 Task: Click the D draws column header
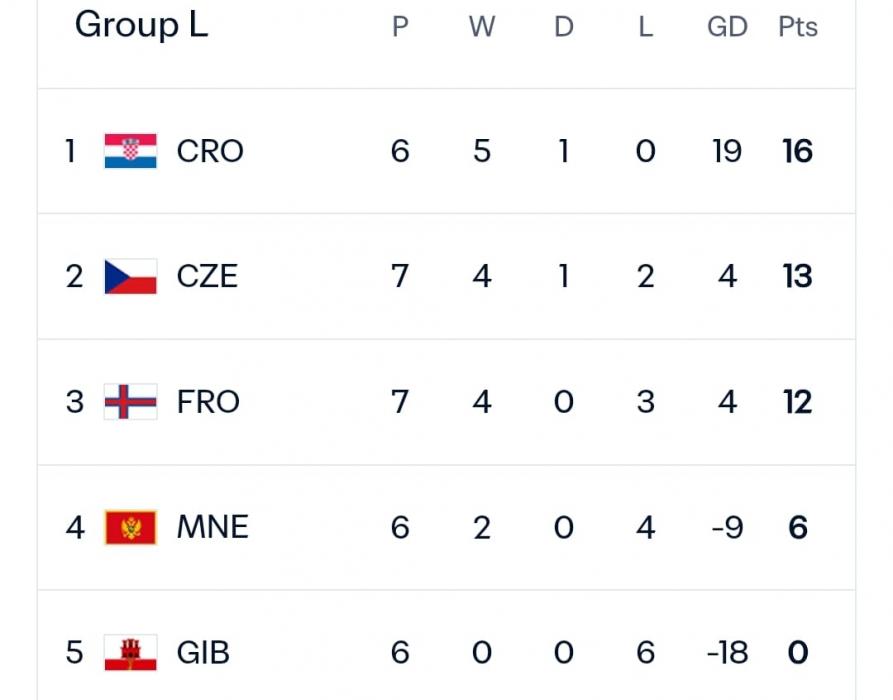point(564,27)
